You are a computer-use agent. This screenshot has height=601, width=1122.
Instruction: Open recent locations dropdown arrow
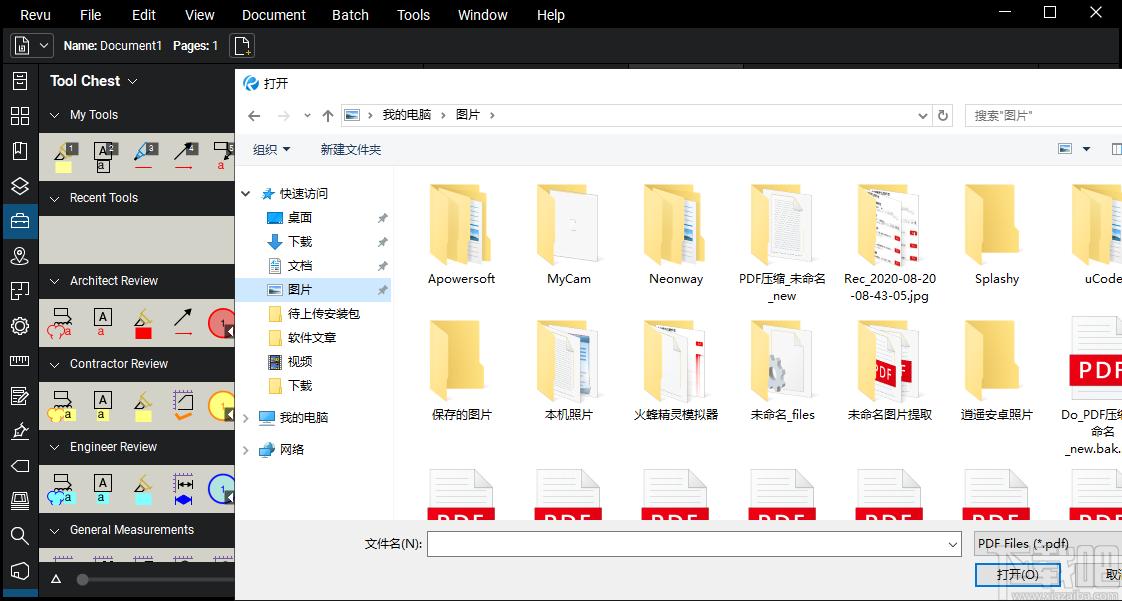coord(307,116)
